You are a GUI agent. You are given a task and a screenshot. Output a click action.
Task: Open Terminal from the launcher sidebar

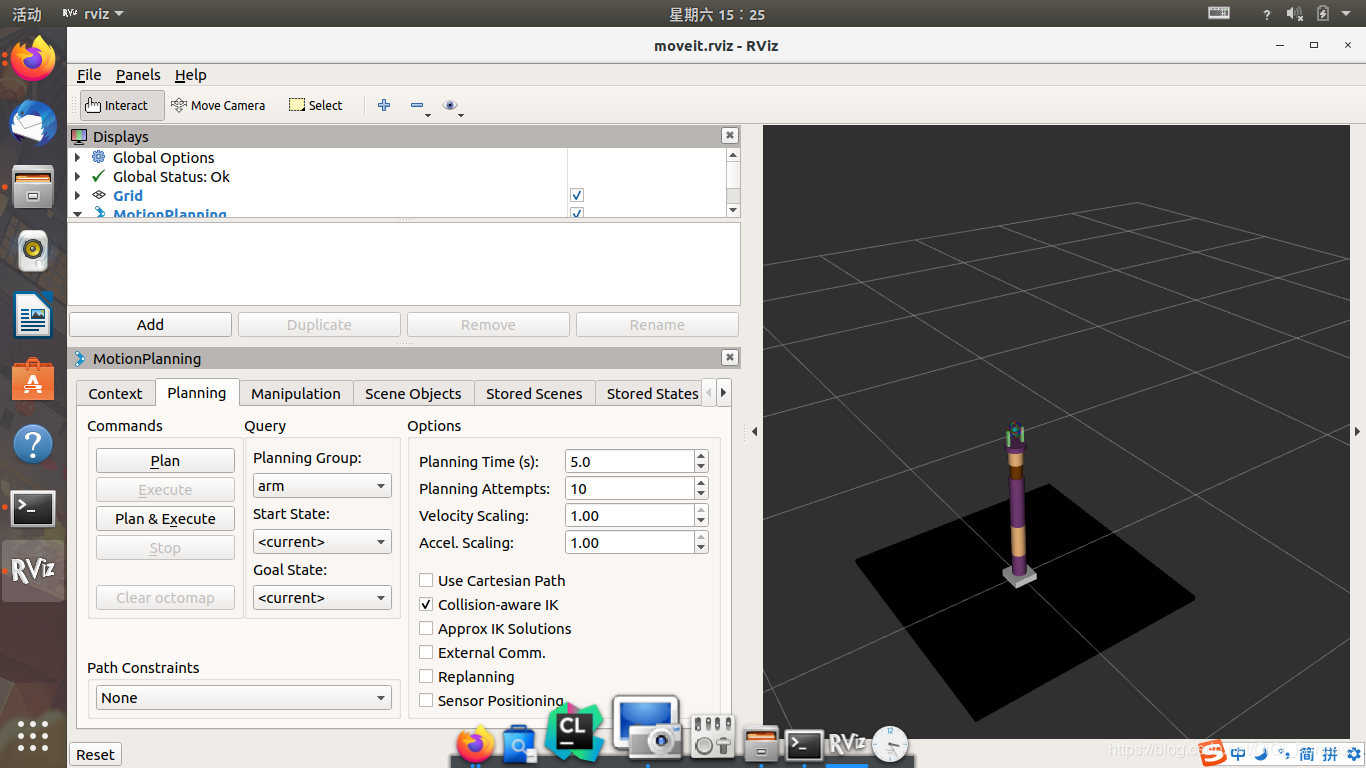point(33,508)
